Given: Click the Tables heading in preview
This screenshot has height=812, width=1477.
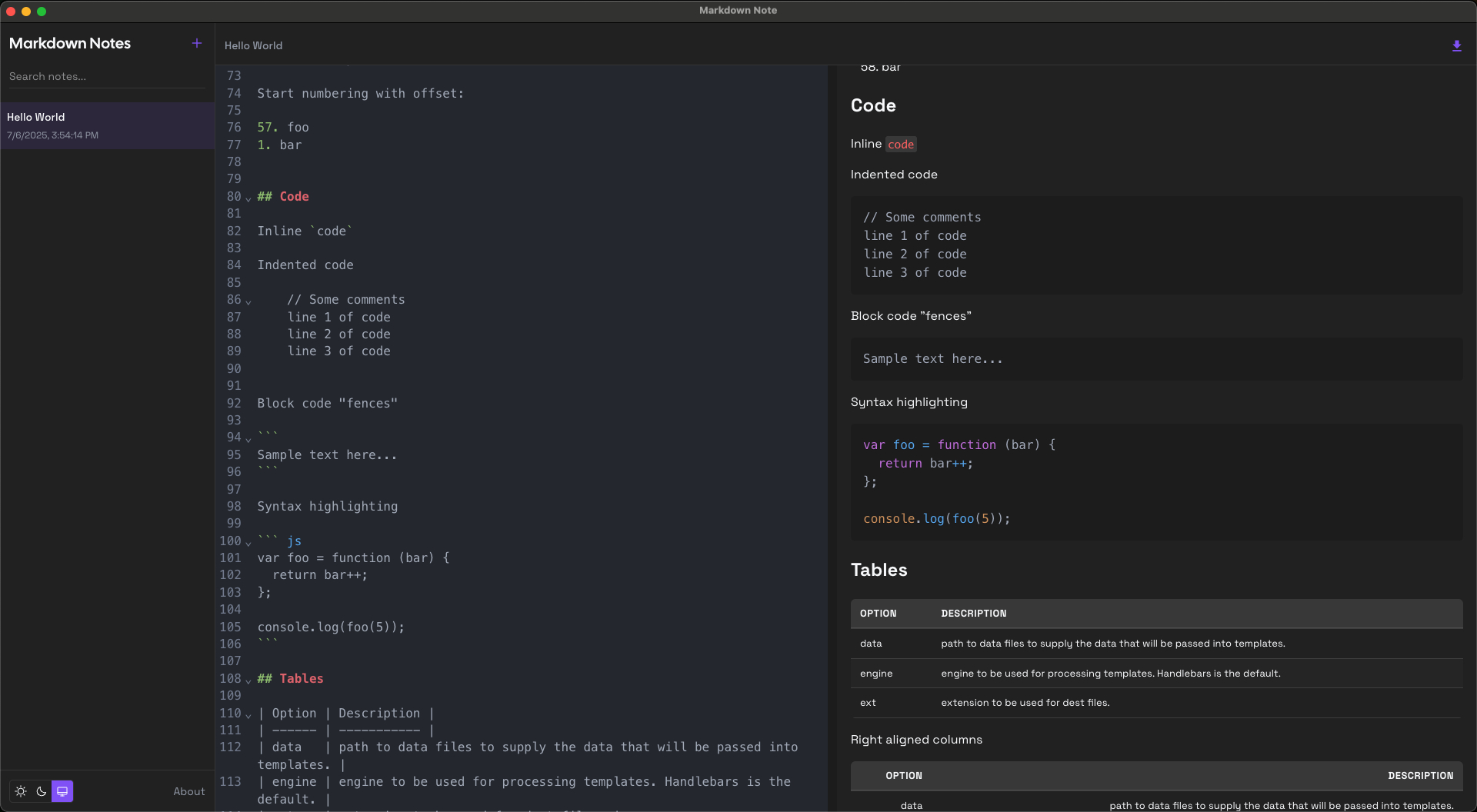Looking at the screenshot, I should tap(879, 570).
